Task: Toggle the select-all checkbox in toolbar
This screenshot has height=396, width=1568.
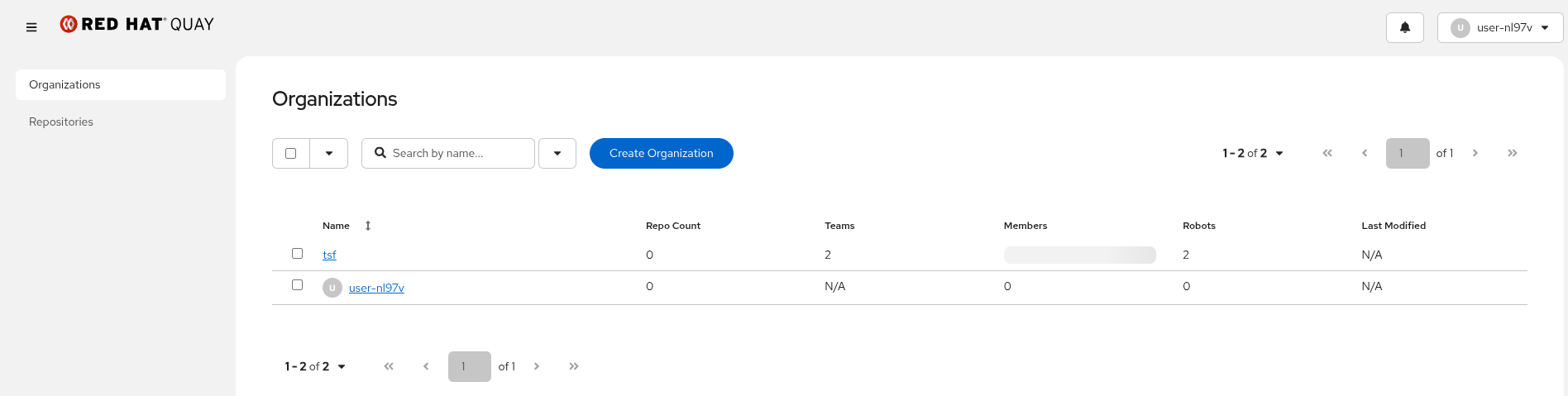Action: coord(290,153)
